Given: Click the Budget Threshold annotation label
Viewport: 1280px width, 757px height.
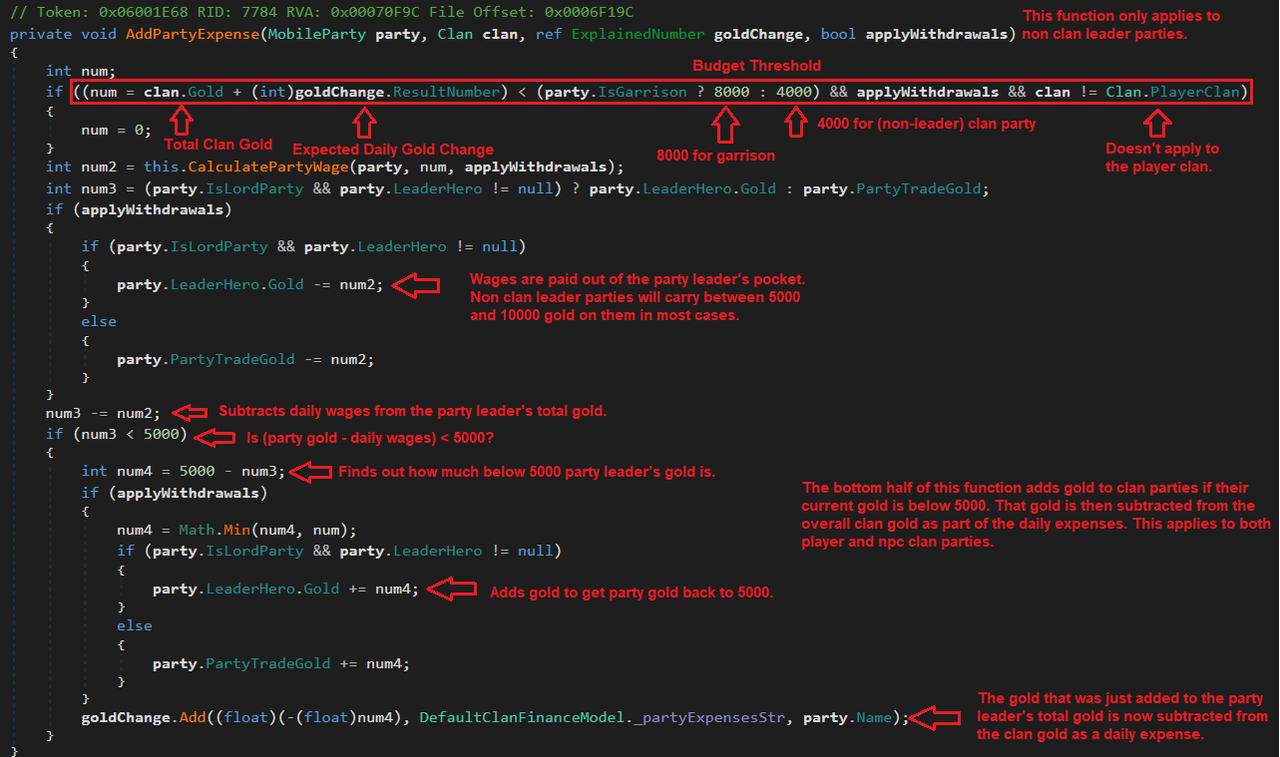Looking at the screenshot, I should click(756, 65).
